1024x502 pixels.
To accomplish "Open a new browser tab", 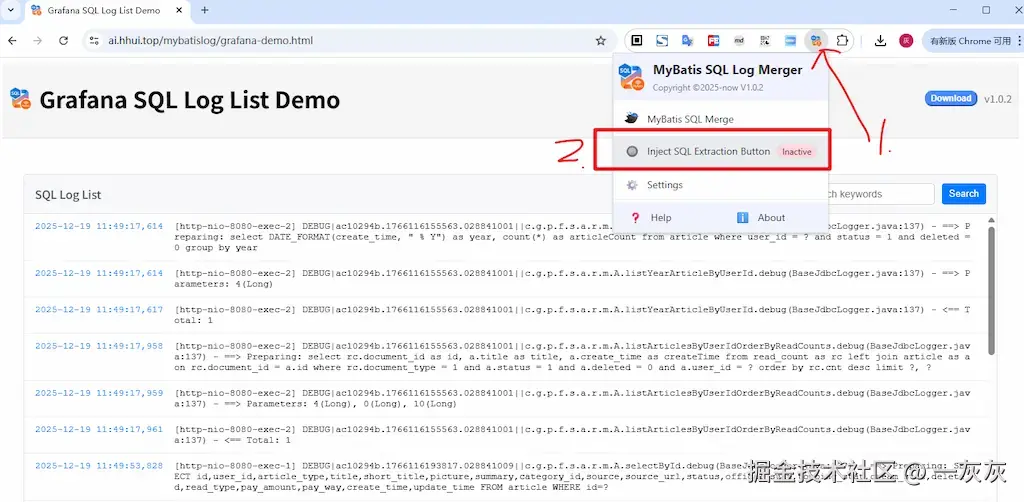I will tap(204, 10).
